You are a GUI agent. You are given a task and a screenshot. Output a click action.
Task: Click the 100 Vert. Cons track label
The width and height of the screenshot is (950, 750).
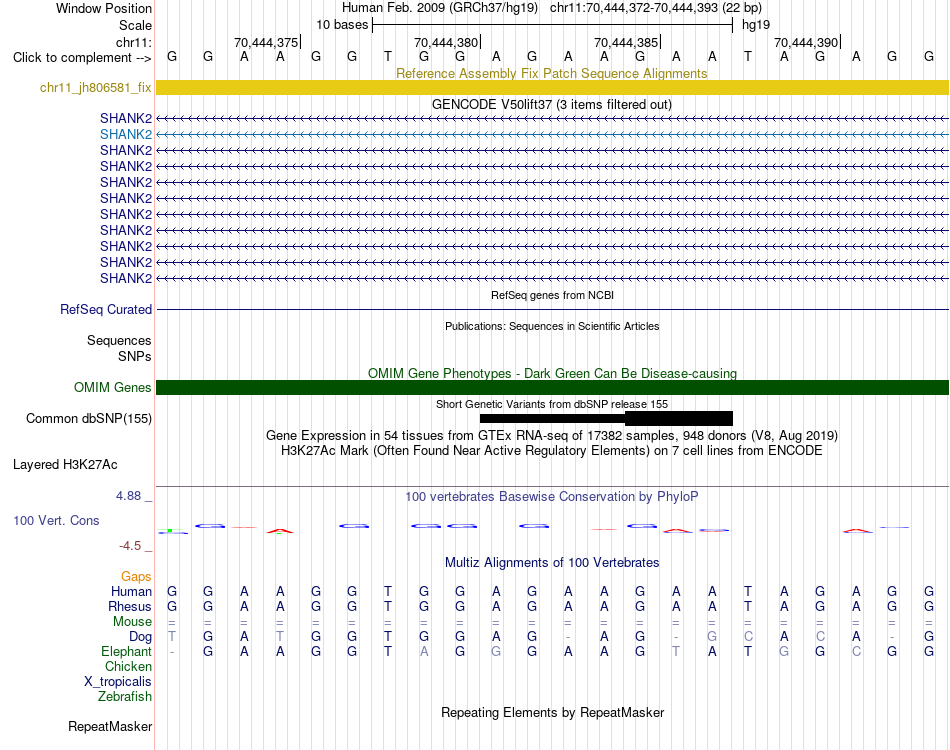click(x=56, y=520)
